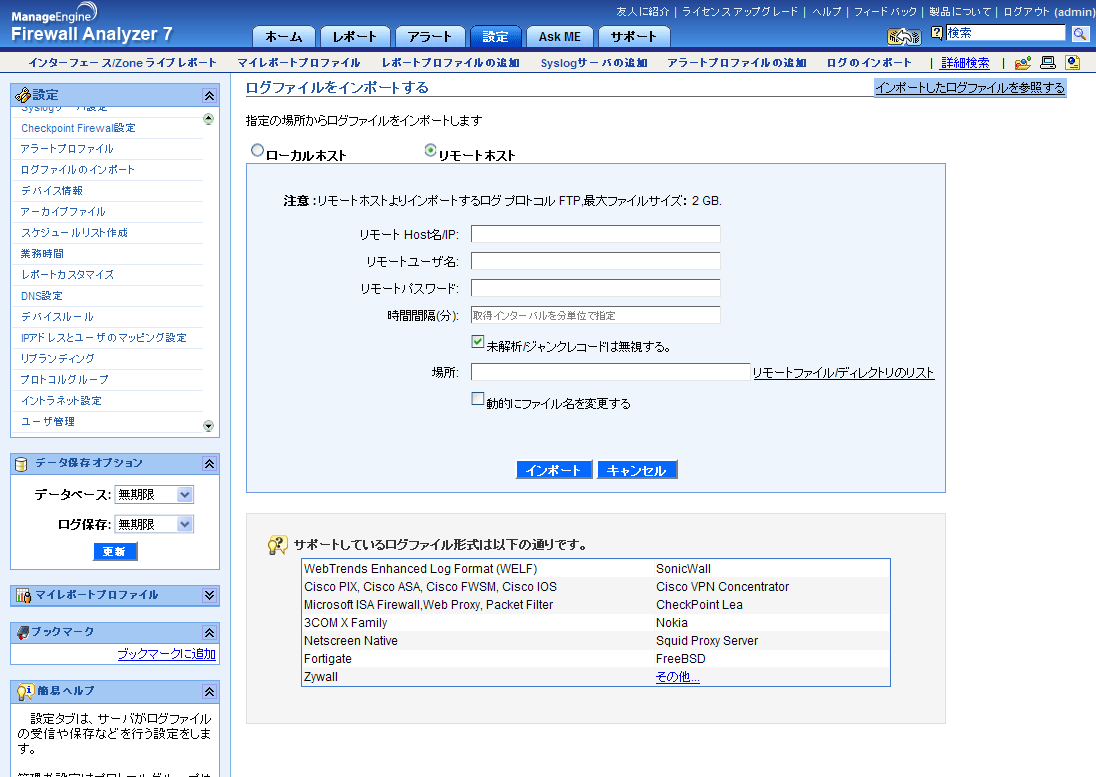Open ユーザ管理 in sidebar
The width and height of the screenshot is (1096, 777).
coord(48,421)
